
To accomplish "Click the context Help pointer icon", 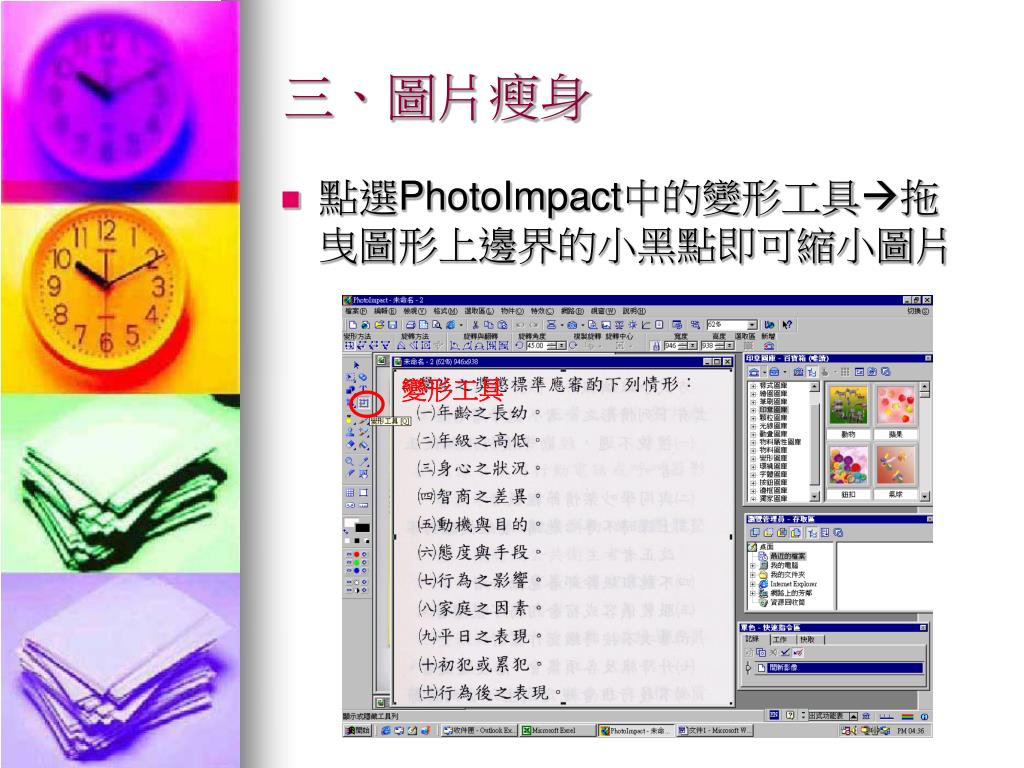I will tap(787, 325).
